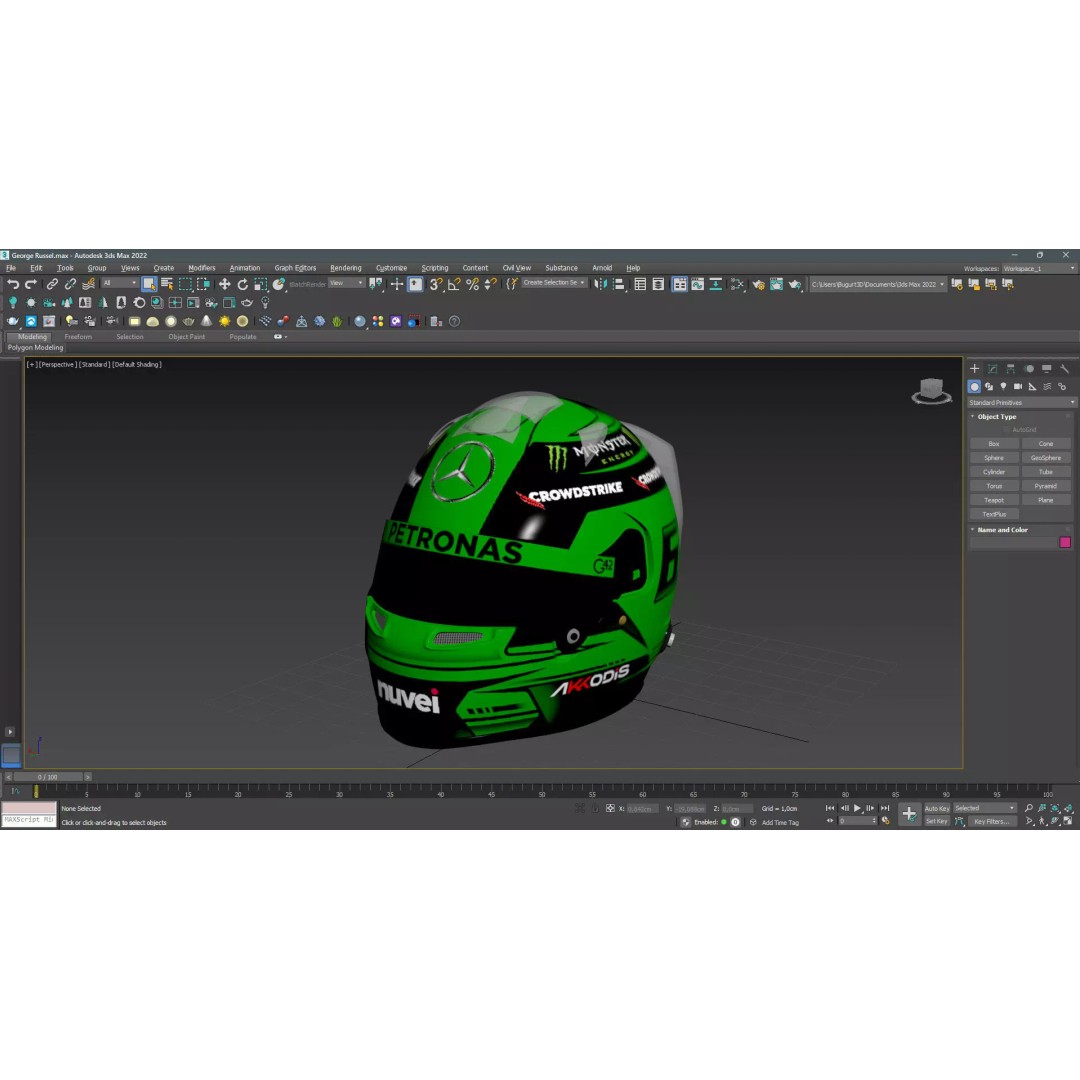
Task: Toggle the Scene Explorer
Action: 641,284
